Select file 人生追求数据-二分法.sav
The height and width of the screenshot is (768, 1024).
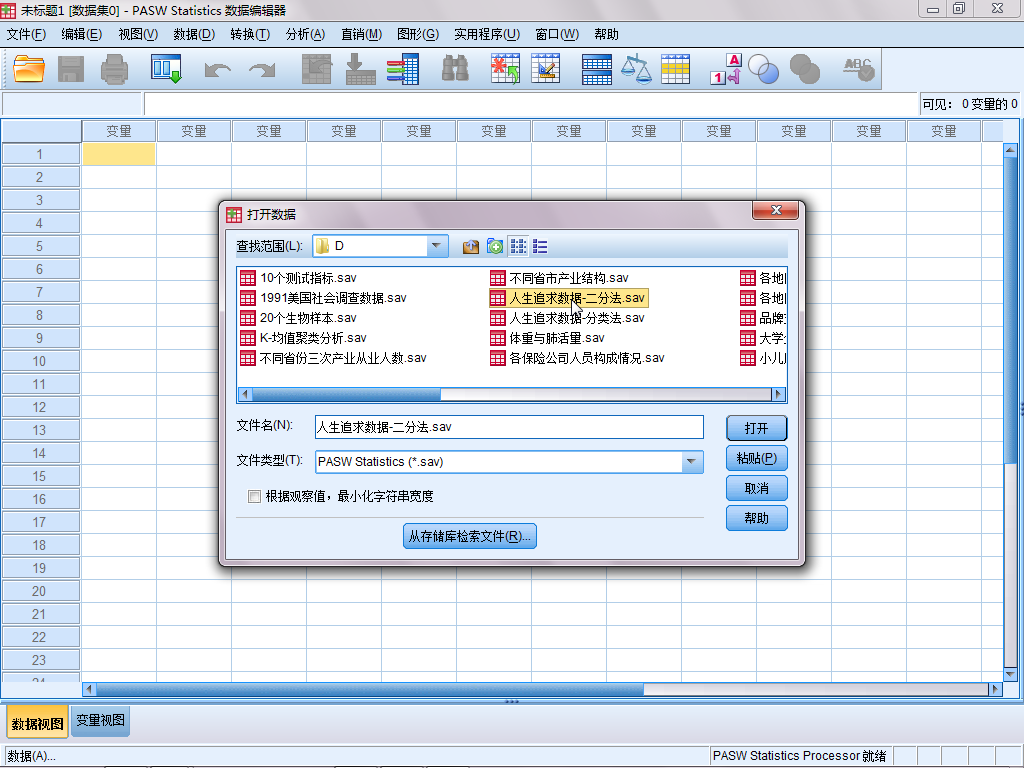coord(568,298)
